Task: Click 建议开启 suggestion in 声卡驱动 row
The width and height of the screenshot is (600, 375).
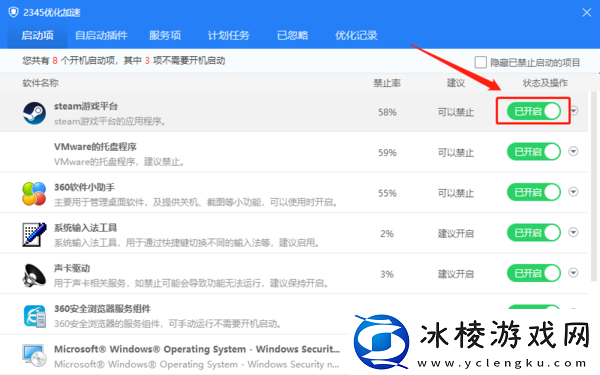Action: click(456, 274)
